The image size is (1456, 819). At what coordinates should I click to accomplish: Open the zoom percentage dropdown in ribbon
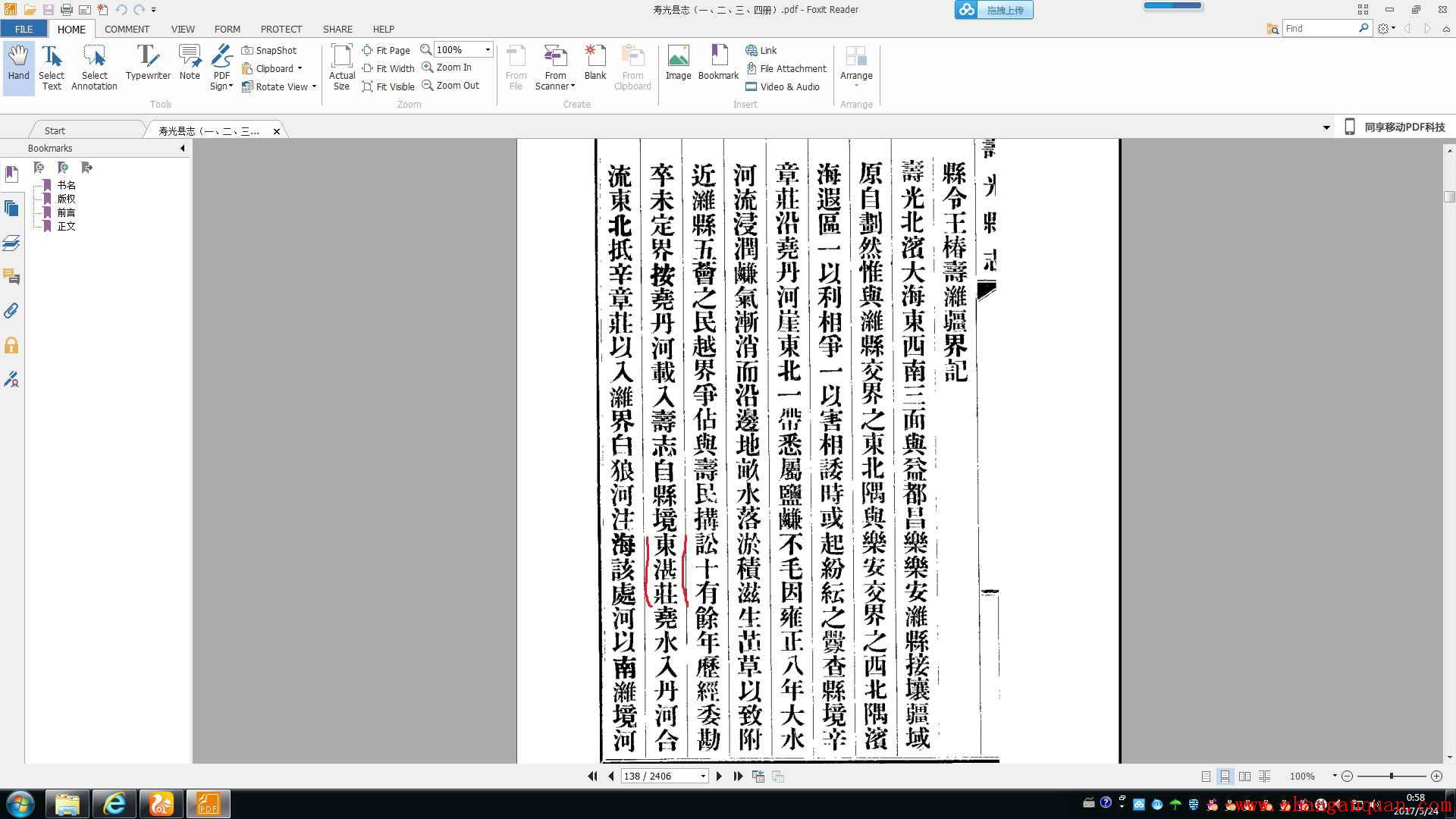click(x=488, y=50)
